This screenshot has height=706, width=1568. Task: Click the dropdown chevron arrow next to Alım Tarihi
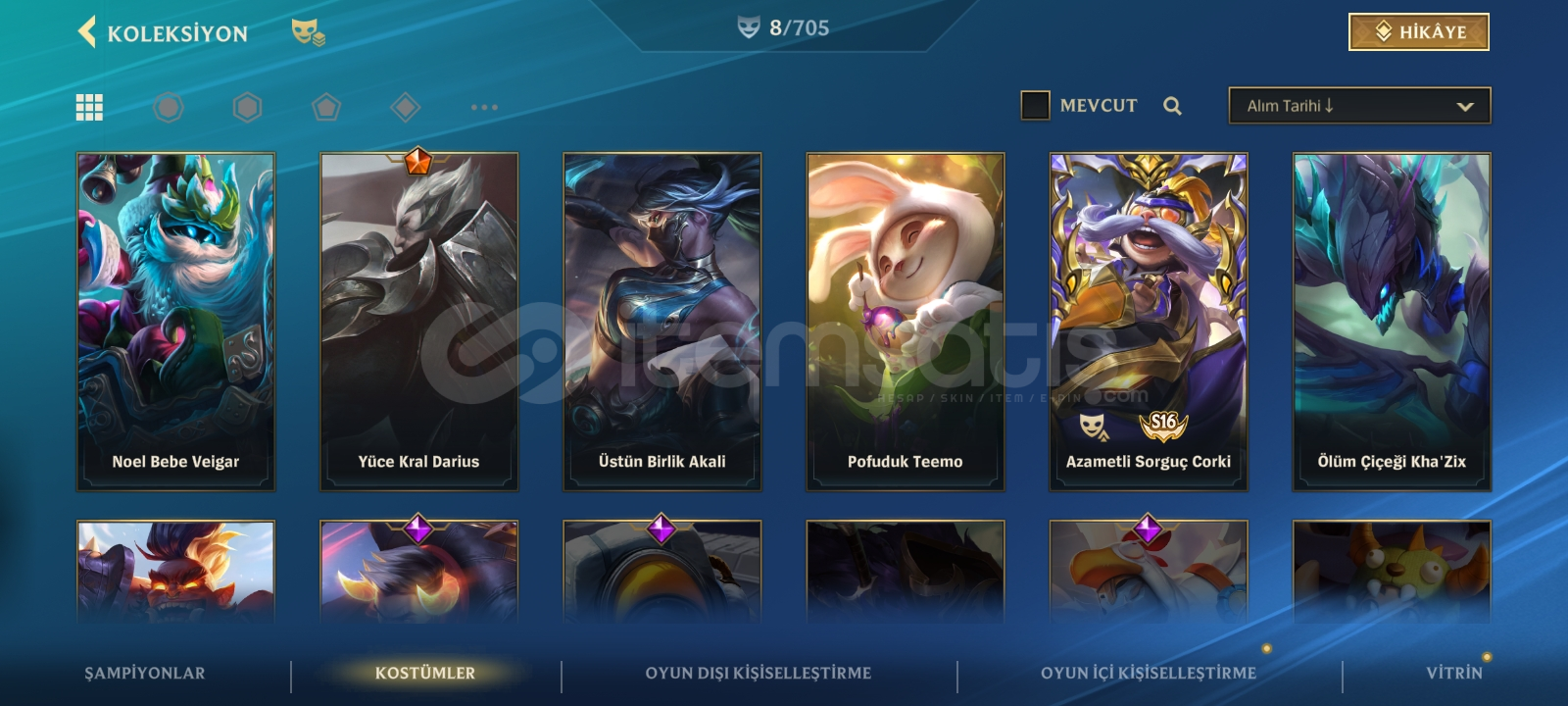tap(1465, 107)
